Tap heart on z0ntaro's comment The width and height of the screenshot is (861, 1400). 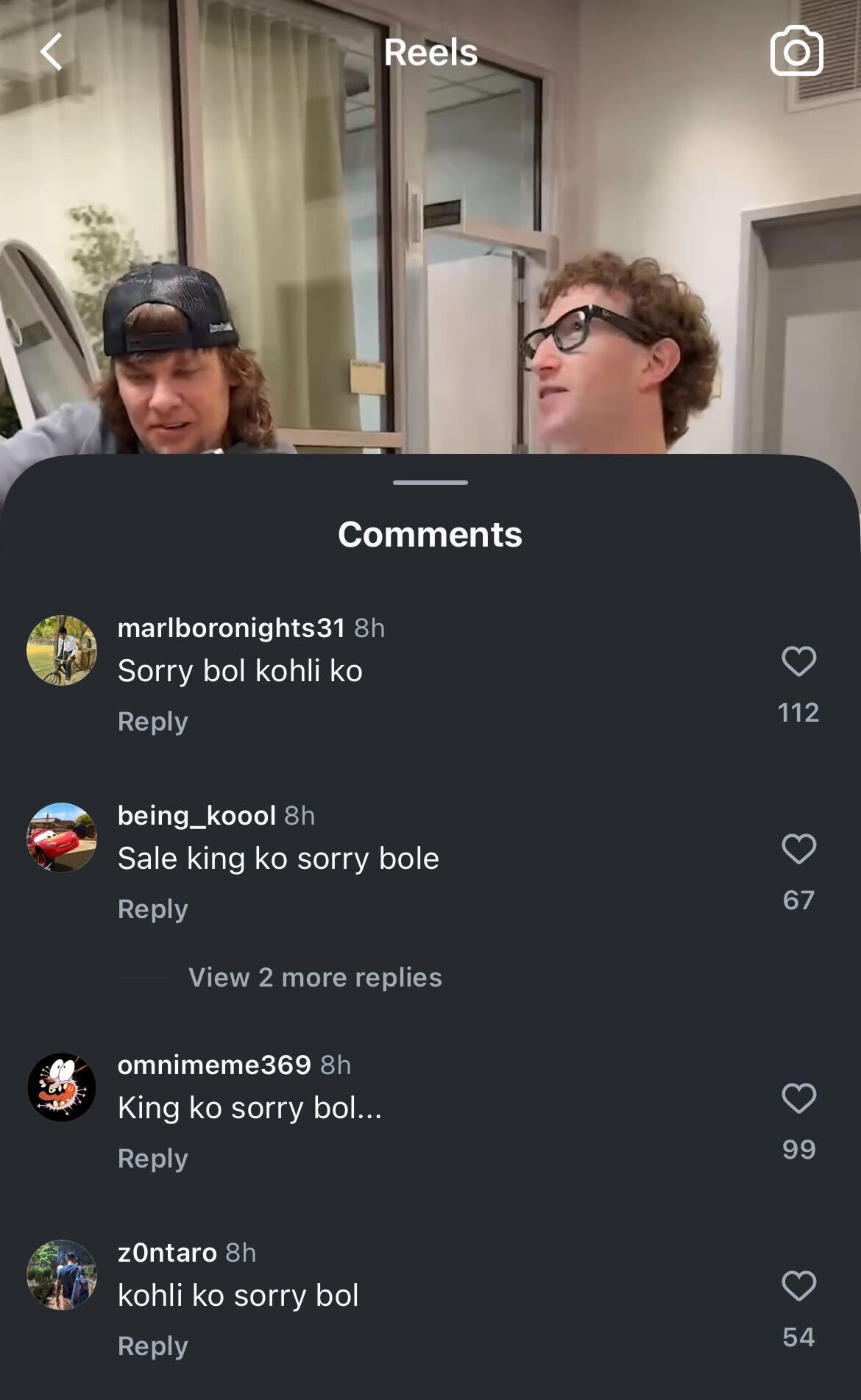click(798, 1285)
